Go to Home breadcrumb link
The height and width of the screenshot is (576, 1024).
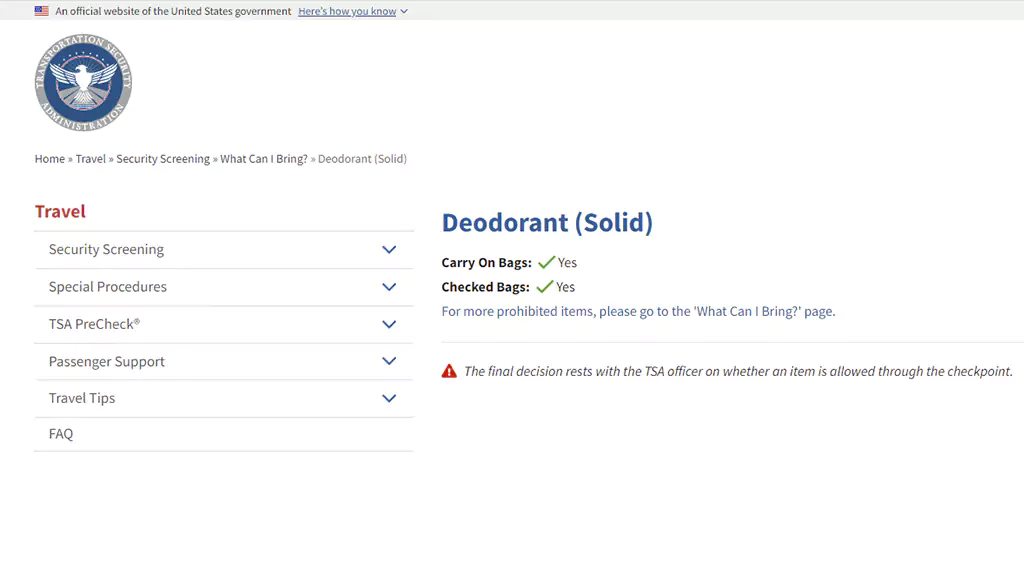click(x=50, y=159)
